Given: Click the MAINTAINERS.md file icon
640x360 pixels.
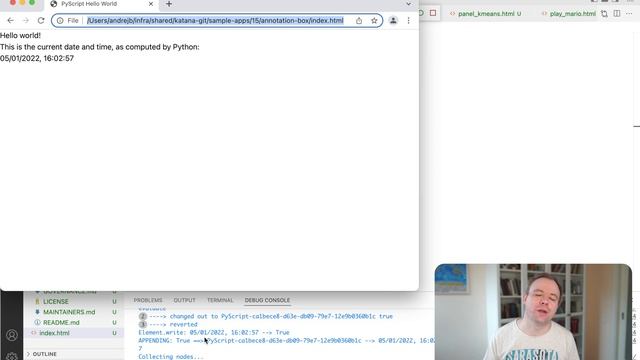Looking at the screenshot, I should (x=37, y=312).
